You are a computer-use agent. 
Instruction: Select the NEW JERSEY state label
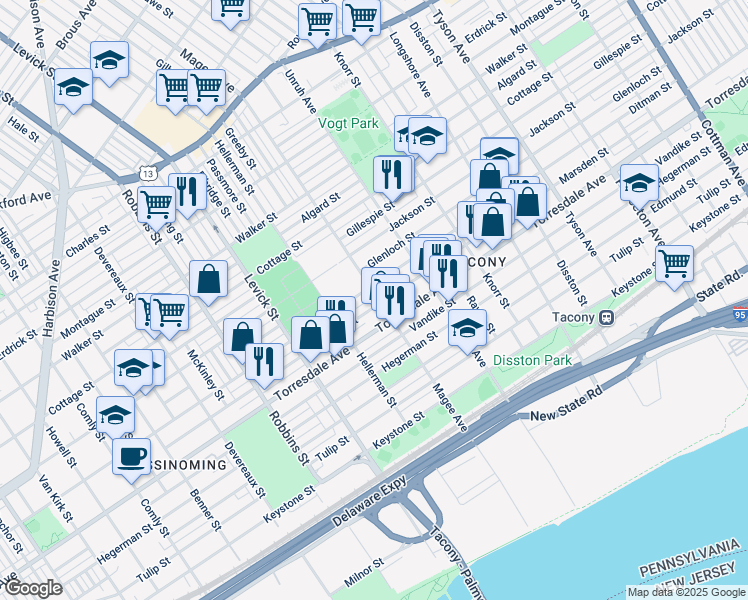click(697, 578)
